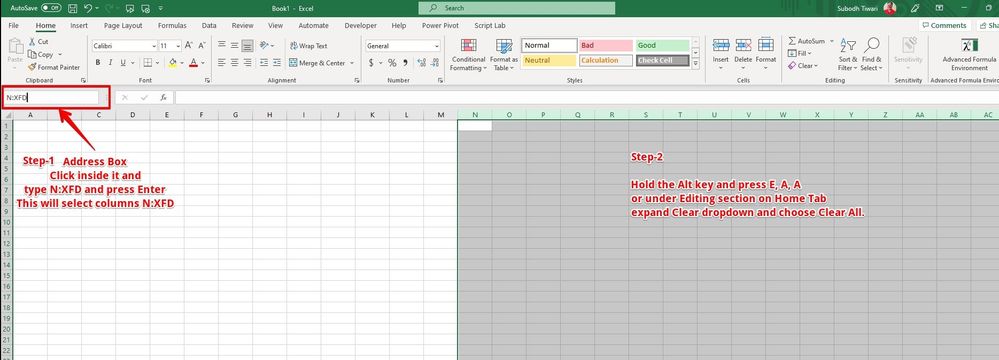Click Merge & Center button
Image resolution: width=999 pixels, height=360 pixels.
(x=317, y=63)
